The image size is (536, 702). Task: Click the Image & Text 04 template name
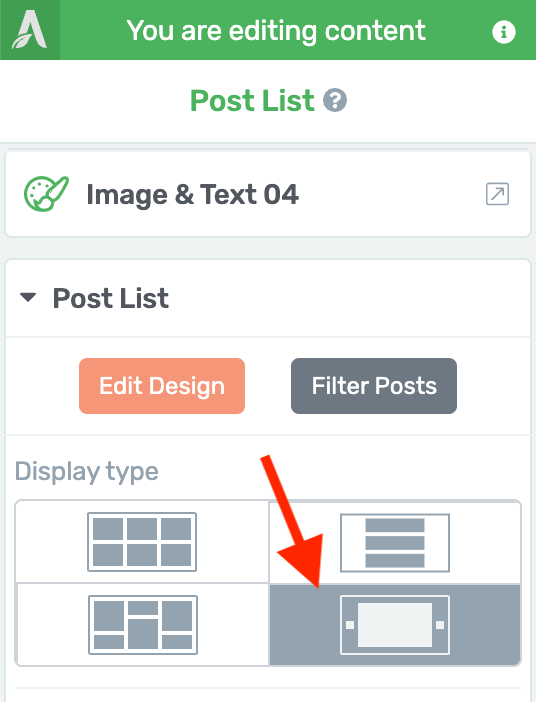(x=193, y=194)
